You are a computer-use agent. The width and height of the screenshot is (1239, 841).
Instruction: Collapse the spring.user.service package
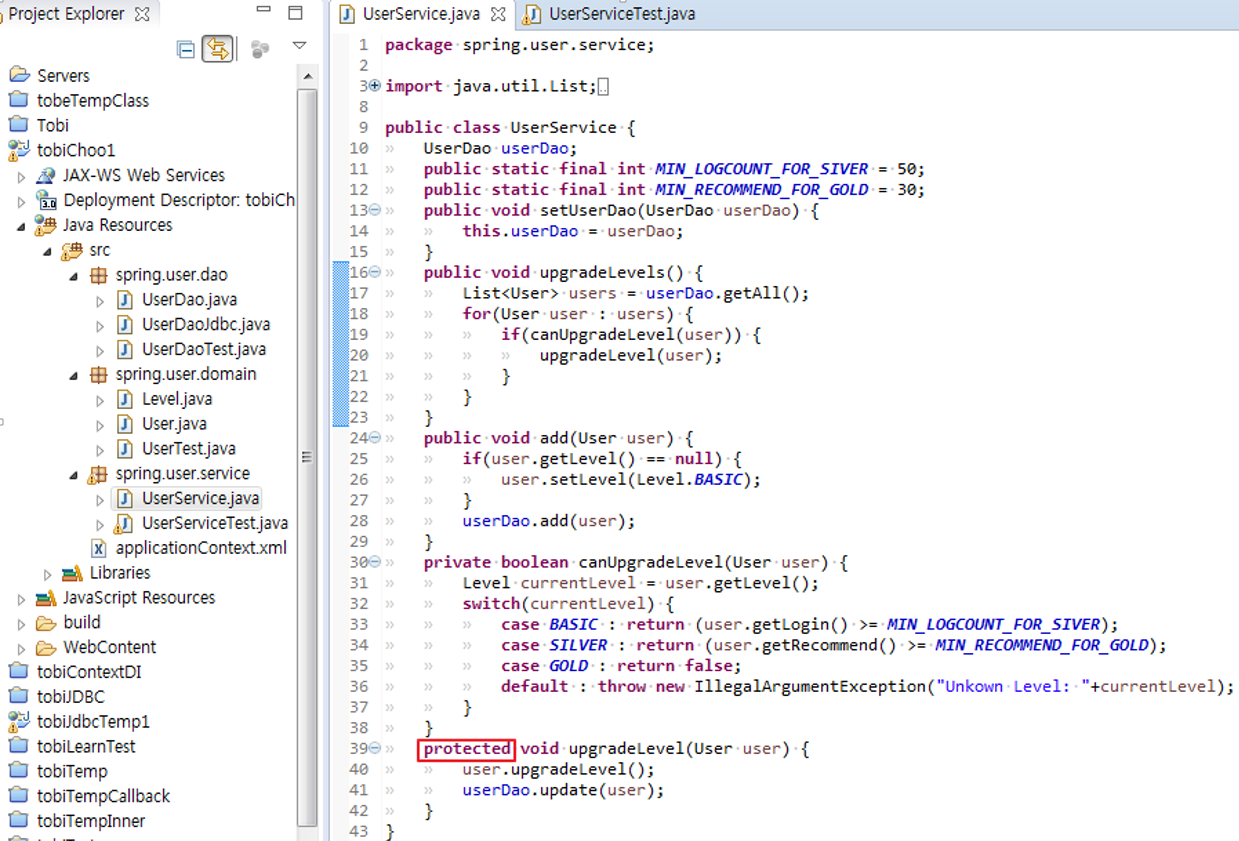tap(74, 474)
